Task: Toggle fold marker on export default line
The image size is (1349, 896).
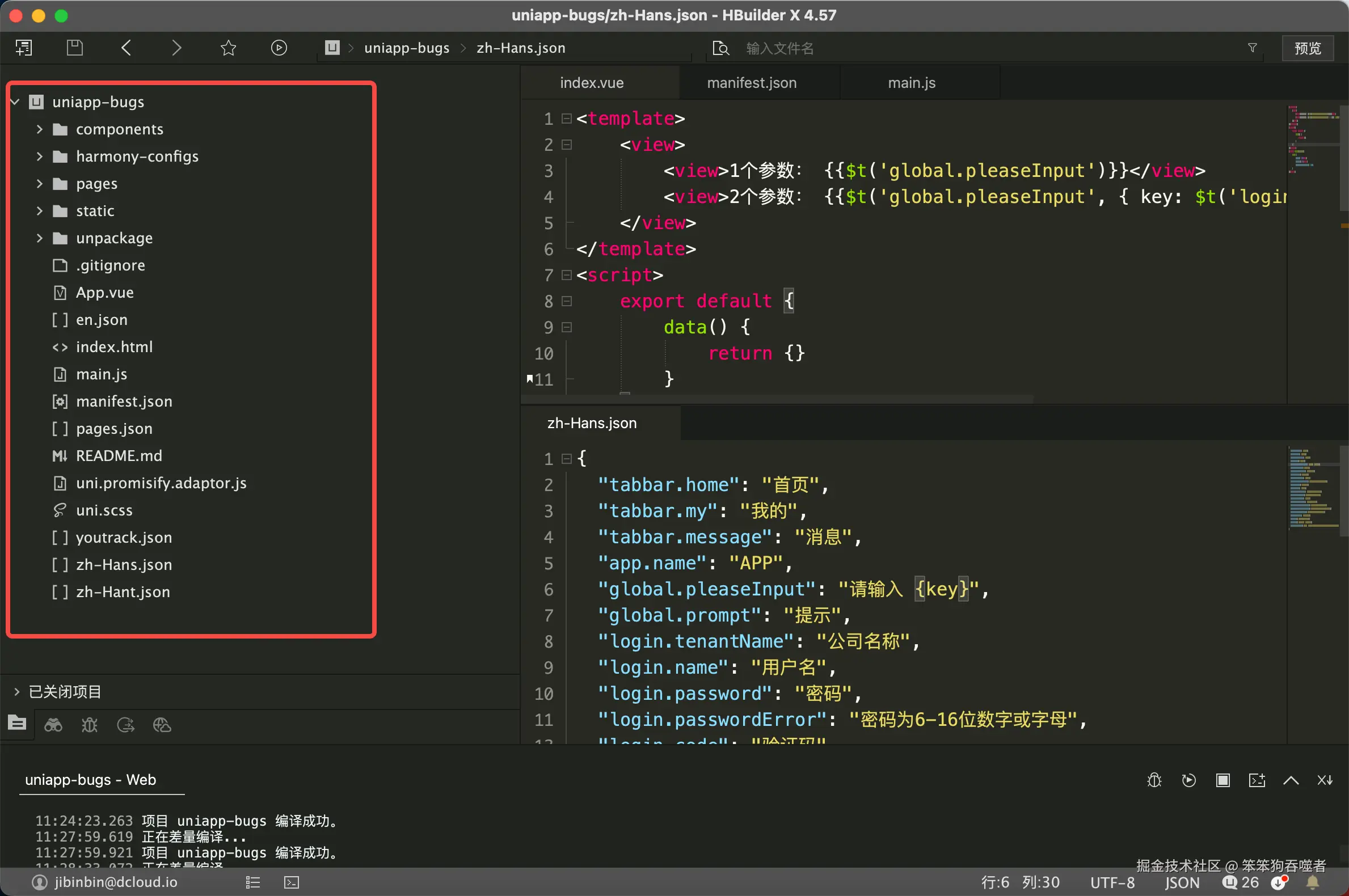Action: pos(567,301)
